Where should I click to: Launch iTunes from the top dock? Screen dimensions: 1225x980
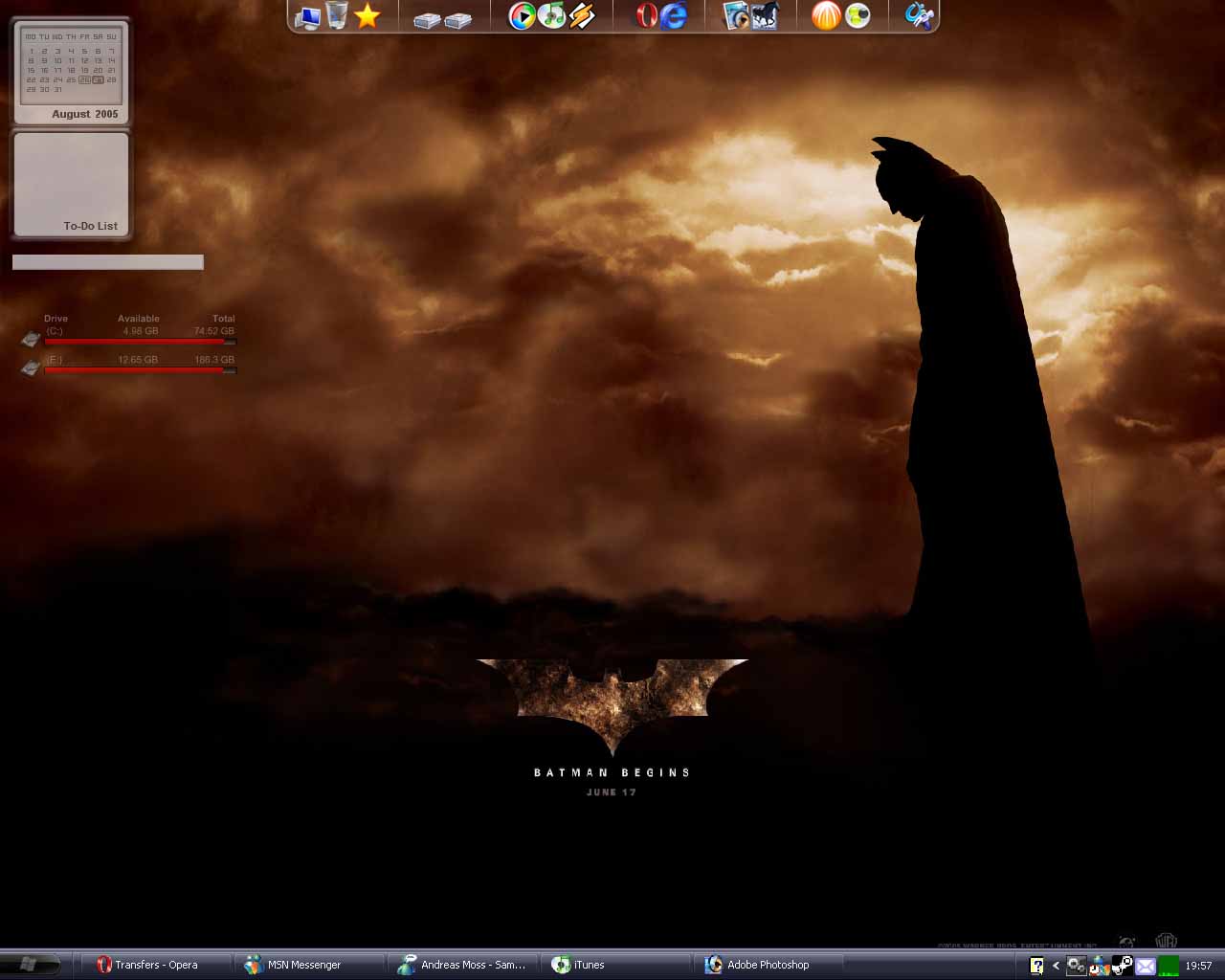click(x=552, y=15)
